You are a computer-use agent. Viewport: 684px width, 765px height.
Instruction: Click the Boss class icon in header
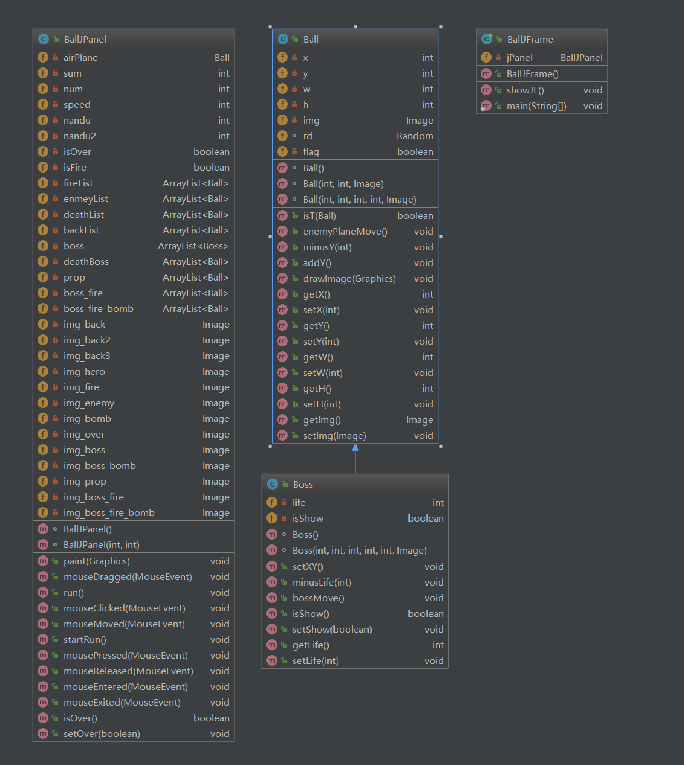(272, 484)
